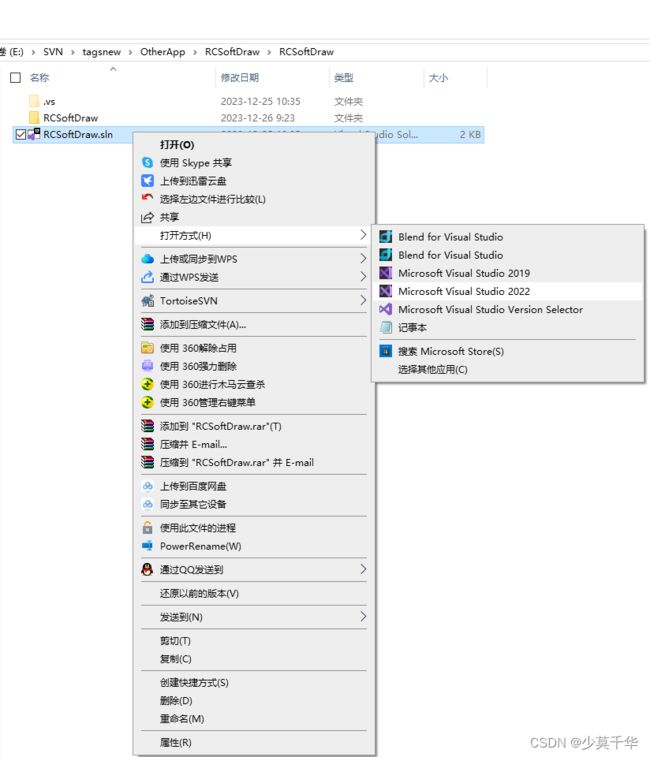Click the Microsoft Store icon
This screenshot has width=650, height=757.
point(385,351)
